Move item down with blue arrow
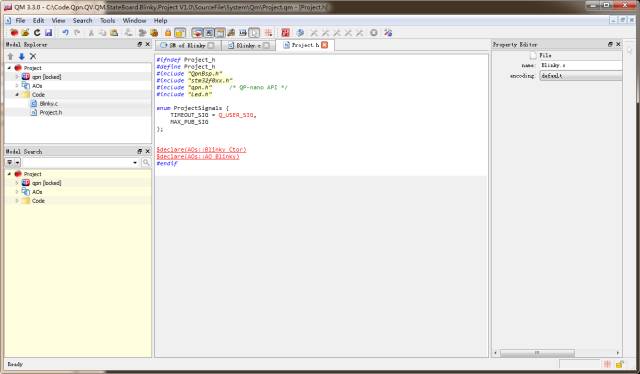 pos(22,56)
